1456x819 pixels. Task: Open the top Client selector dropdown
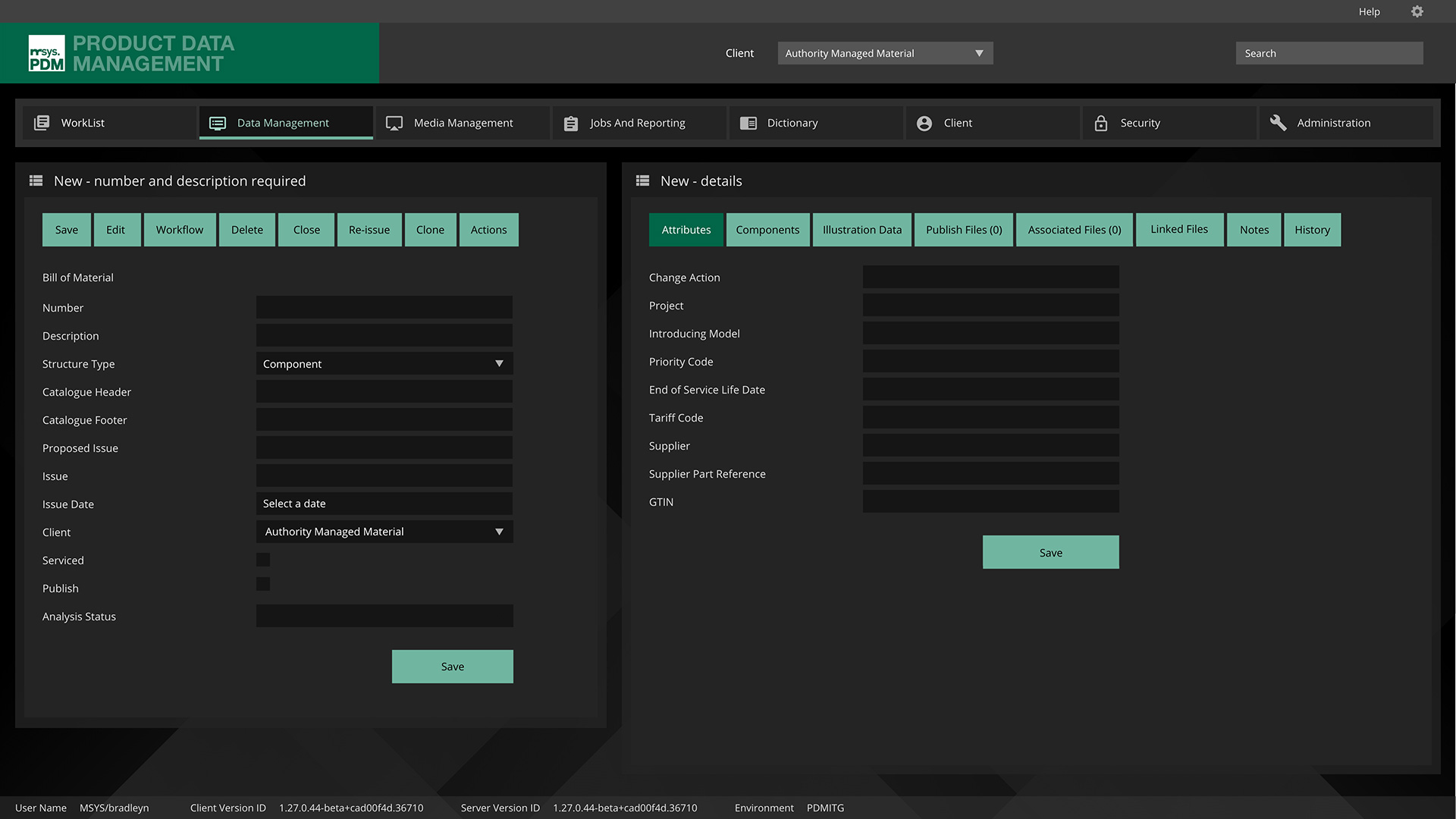[884, 53]
